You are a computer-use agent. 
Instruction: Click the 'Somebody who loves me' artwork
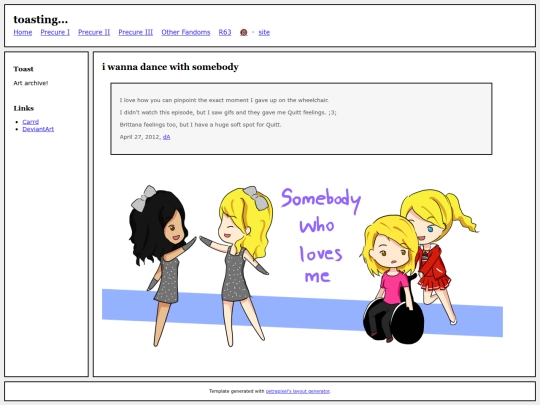(302, 266)
